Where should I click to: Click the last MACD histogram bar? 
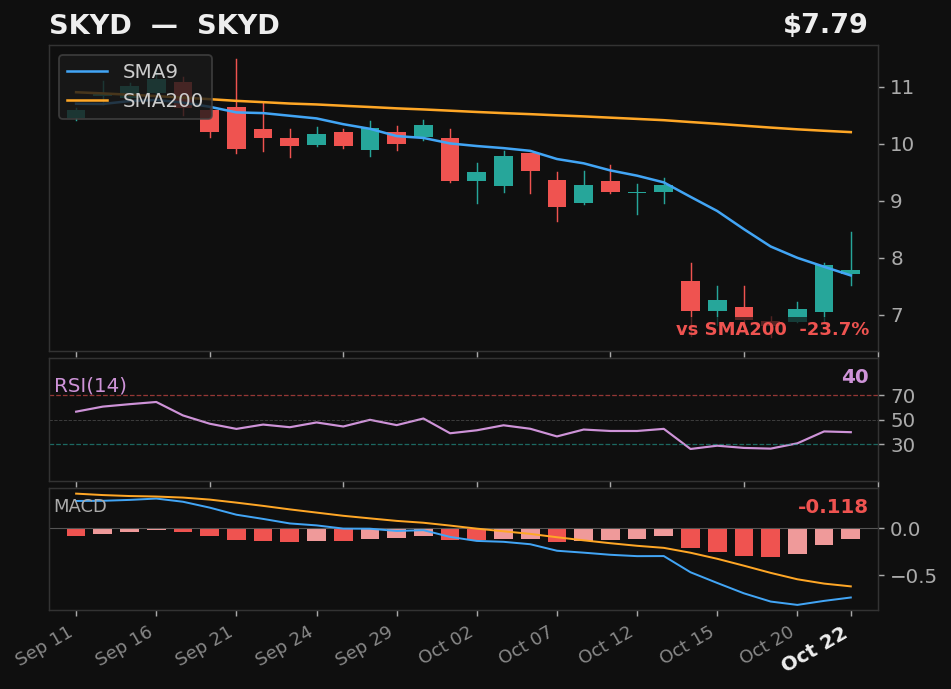point(850,534)
